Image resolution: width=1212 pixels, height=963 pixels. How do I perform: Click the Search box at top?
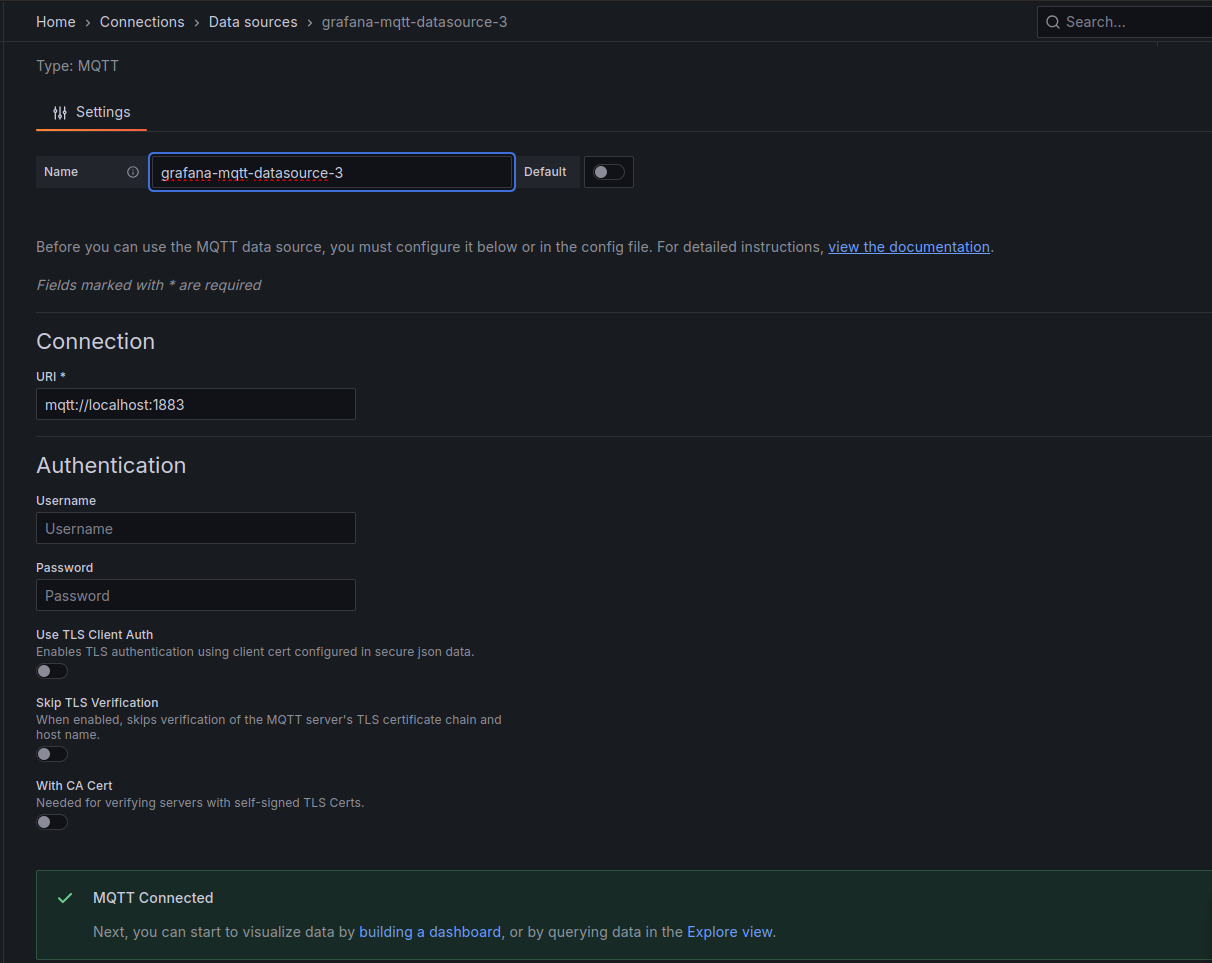pos(1125,22)
